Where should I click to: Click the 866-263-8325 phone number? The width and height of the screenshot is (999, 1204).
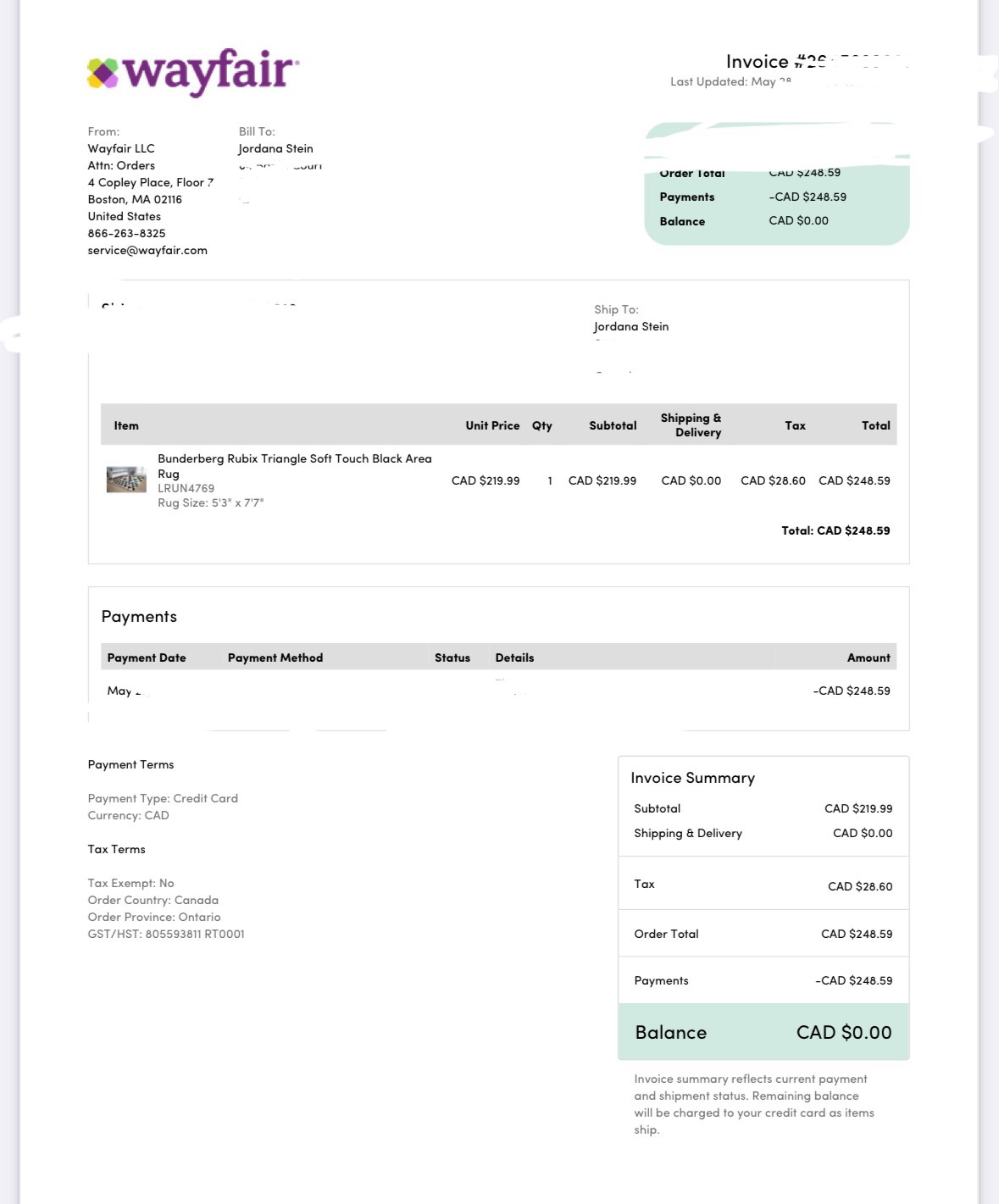click(127, 233)
